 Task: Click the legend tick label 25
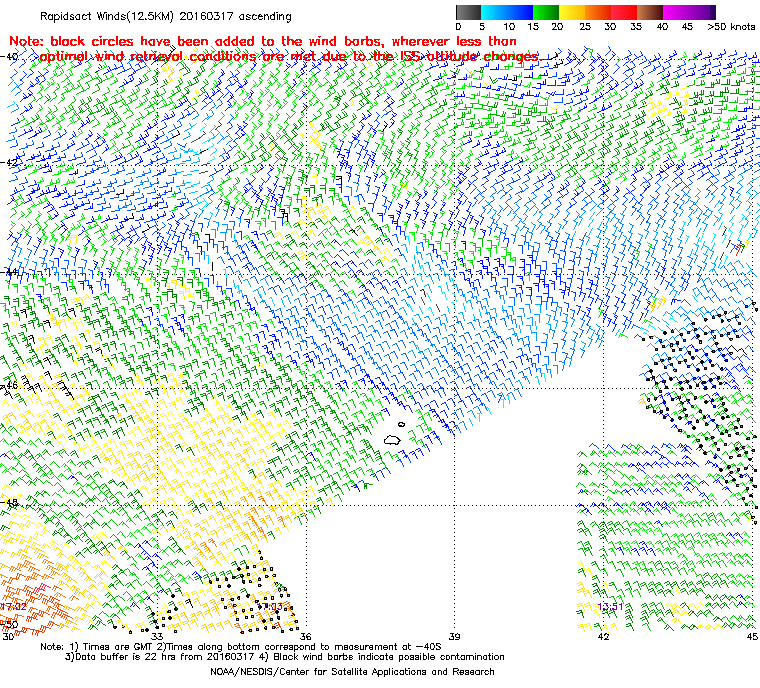pos(585,27)
